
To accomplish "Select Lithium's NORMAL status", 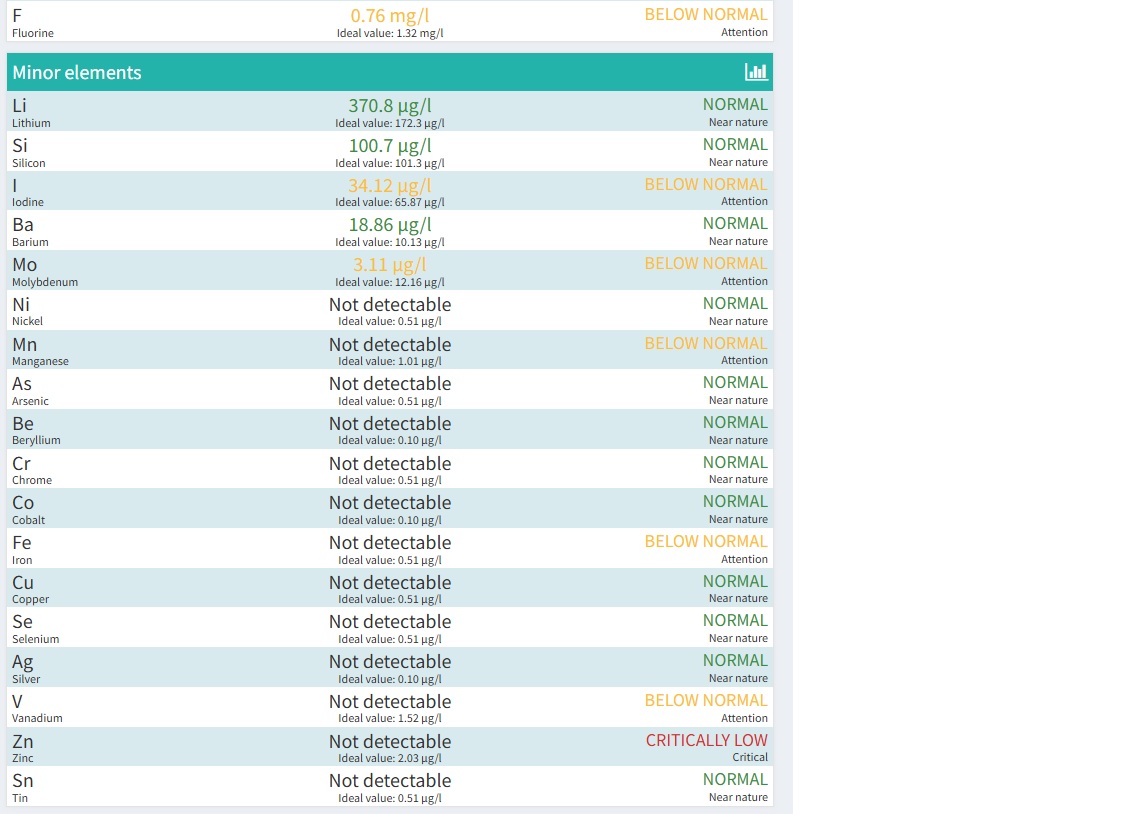I will click(x=734, y=104).
